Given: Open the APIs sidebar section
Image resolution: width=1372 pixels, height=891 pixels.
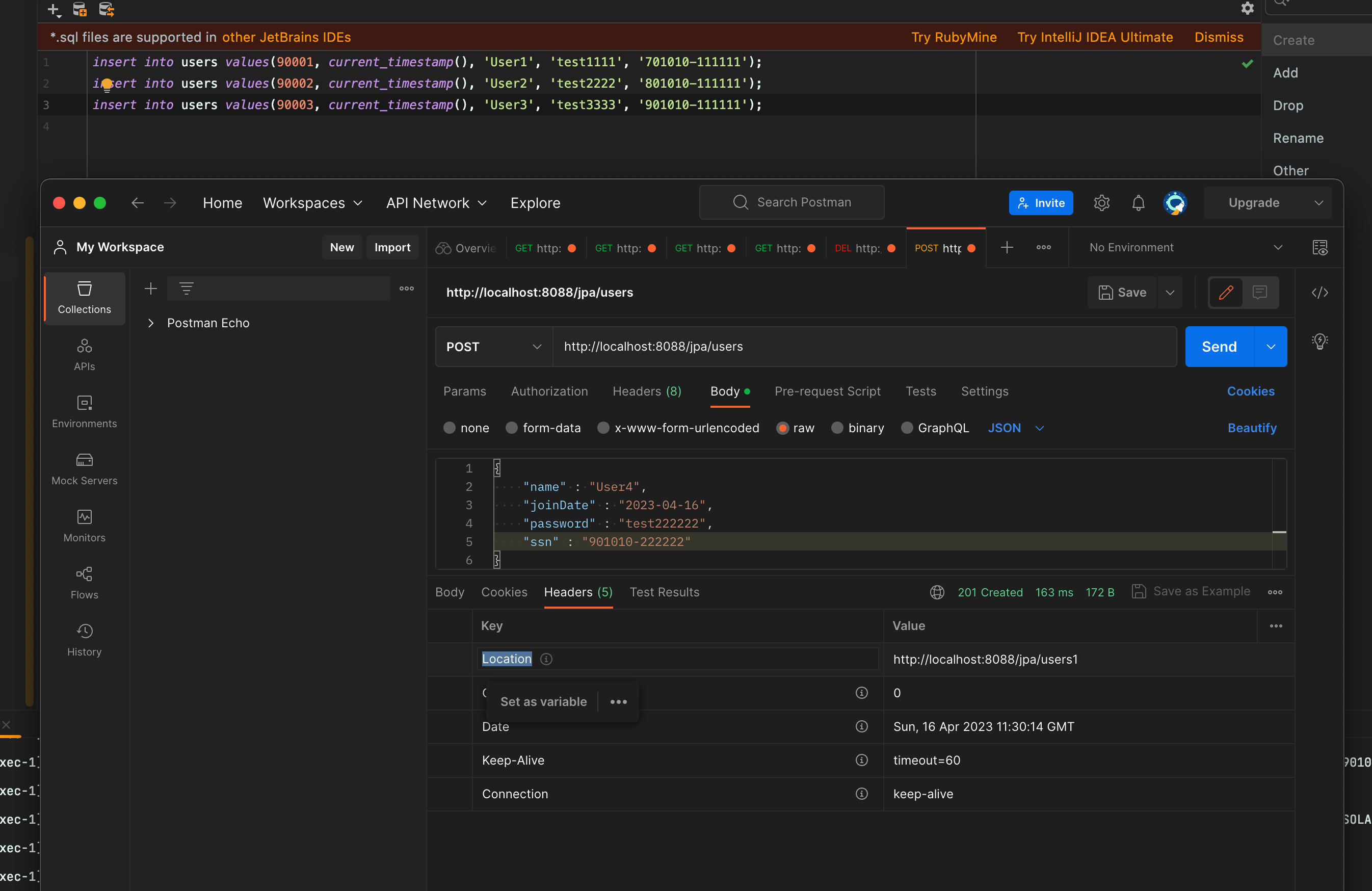Looking at the screenshot, I should tap(84, 355).
